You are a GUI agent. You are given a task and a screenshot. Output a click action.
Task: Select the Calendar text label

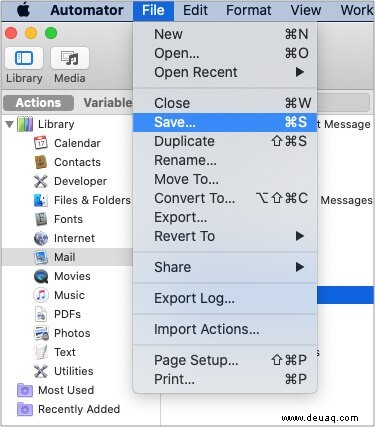tap(77, 143)
